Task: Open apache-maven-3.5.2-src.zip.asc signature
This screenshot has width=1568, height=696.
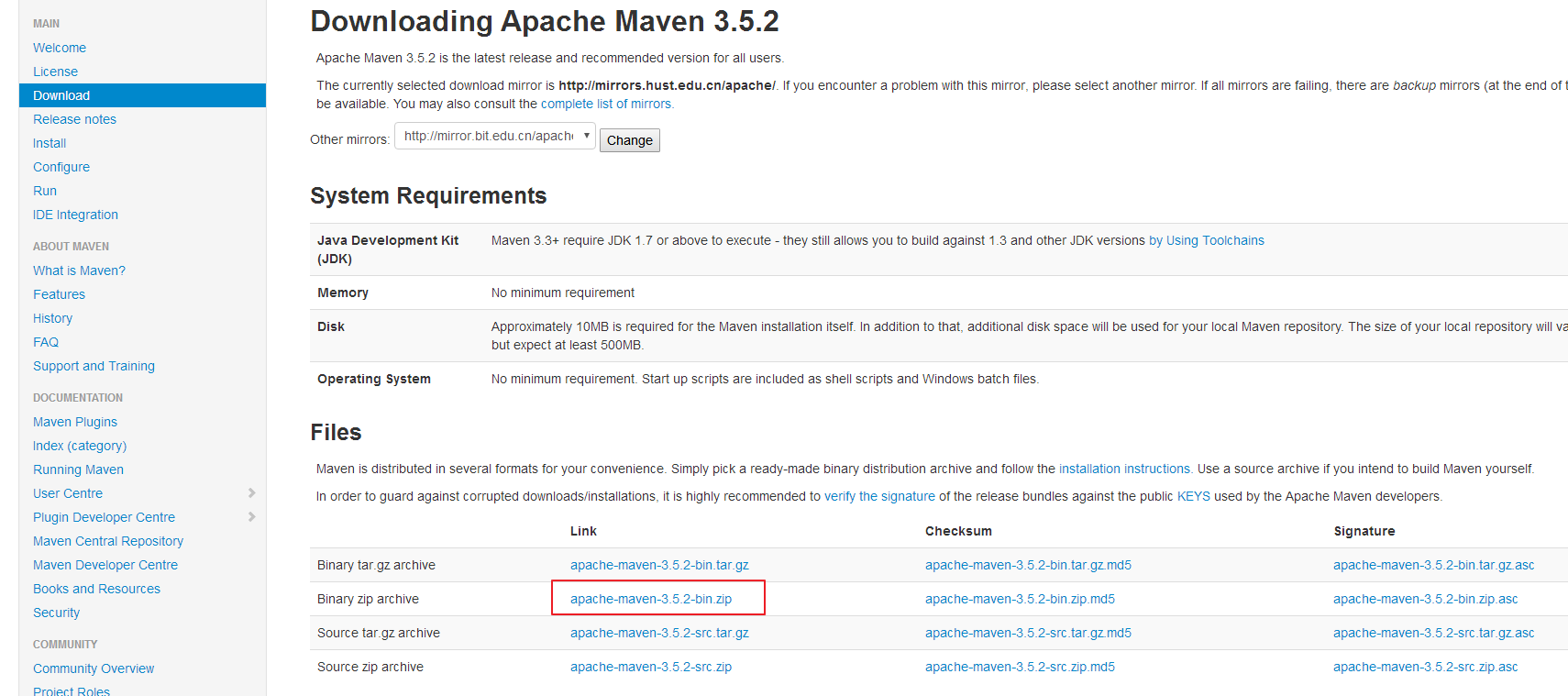Action: (x=1425, y=667)
